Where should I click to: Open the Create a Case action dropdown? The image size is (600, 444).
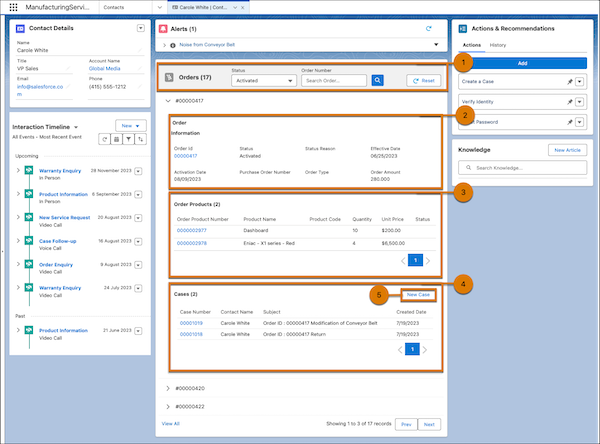tap(579, 82)
